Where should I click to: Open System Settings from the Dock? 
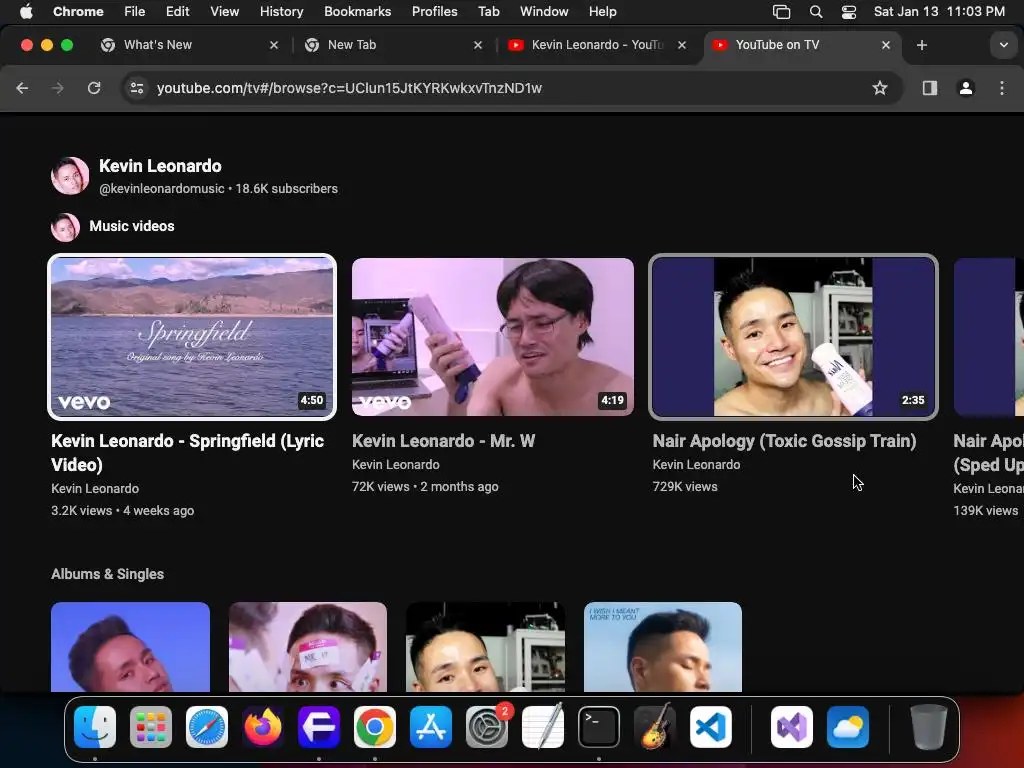click(487, 727)
